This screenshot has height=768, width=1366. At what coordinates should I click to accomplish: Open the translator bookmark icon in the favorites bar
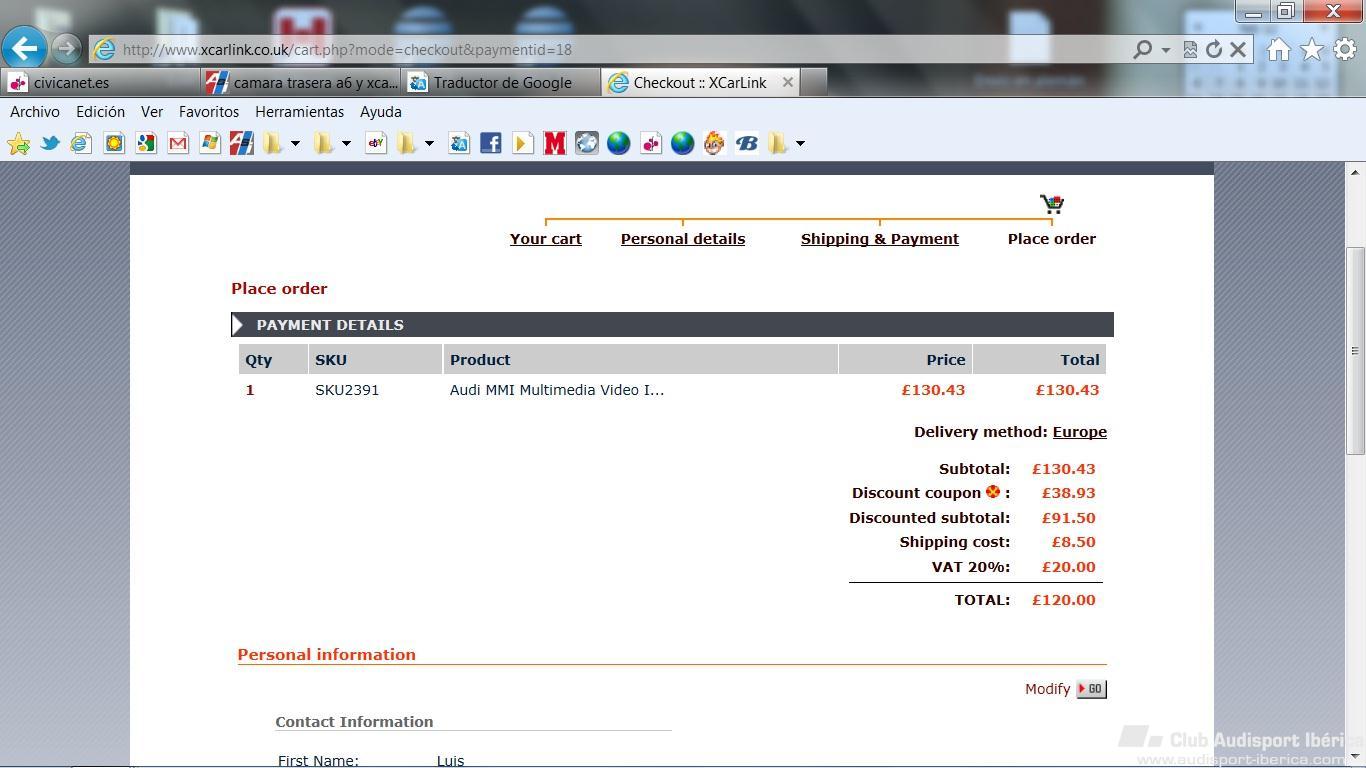pyautogui.click(x=459, y=143)
